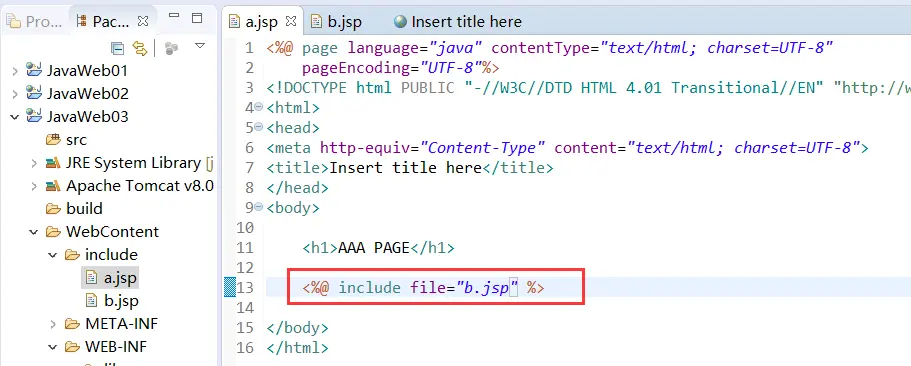Collapse the WEB-INF folder
Image resolution: width=911 pixels, height=366 pixels.
(53, 347)
